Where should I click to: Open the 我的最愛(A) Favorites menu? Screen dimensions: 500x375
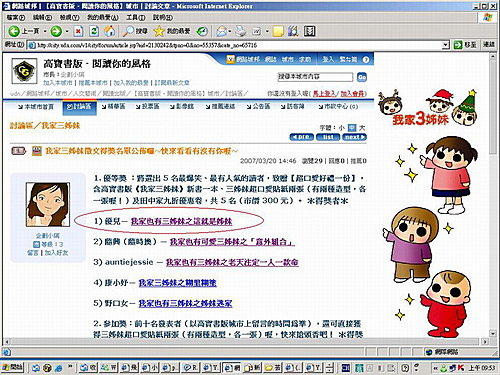point(102,17)
